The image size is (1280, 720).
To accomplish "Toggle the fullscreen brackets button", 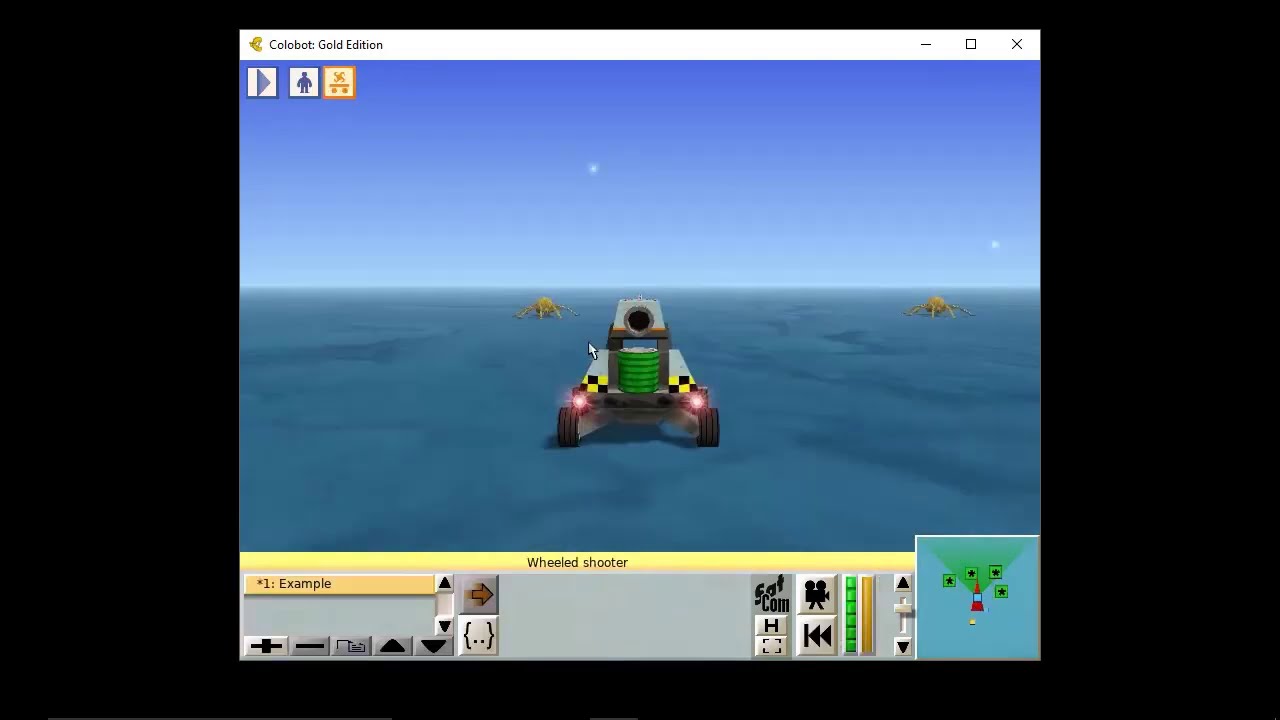I will coord(771,646).
